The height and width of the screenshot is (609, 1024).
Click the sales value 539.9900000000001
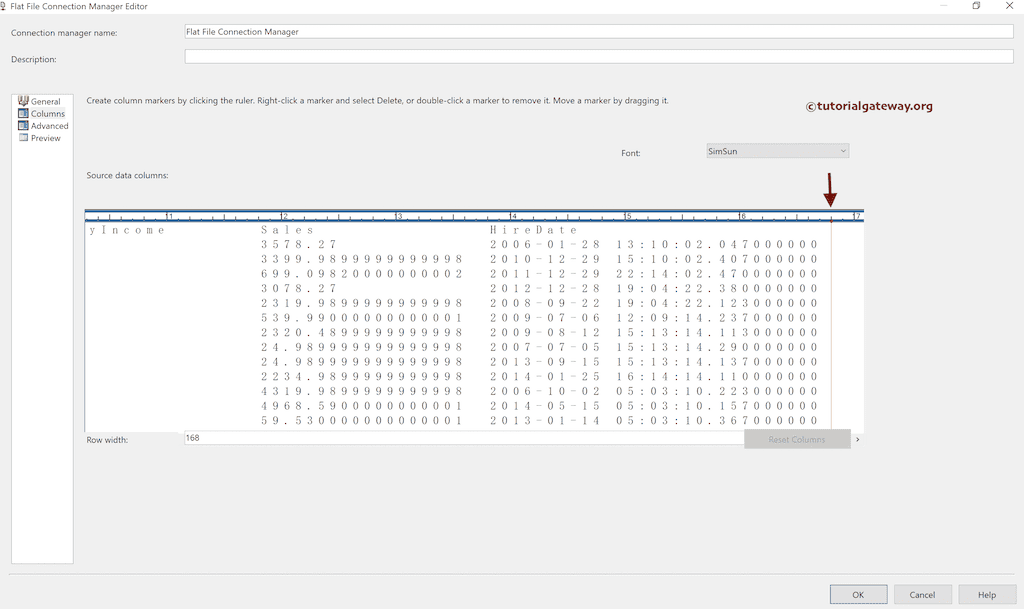pyautogui.click(x=362, y=318)
